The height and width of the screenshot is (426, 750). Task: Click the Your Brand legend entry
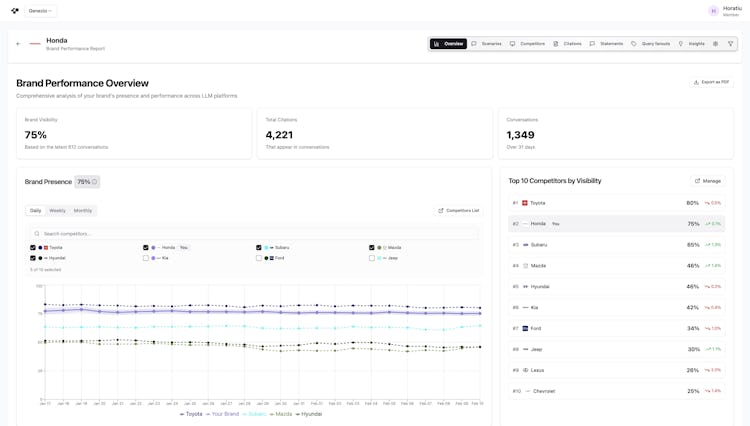222,414
